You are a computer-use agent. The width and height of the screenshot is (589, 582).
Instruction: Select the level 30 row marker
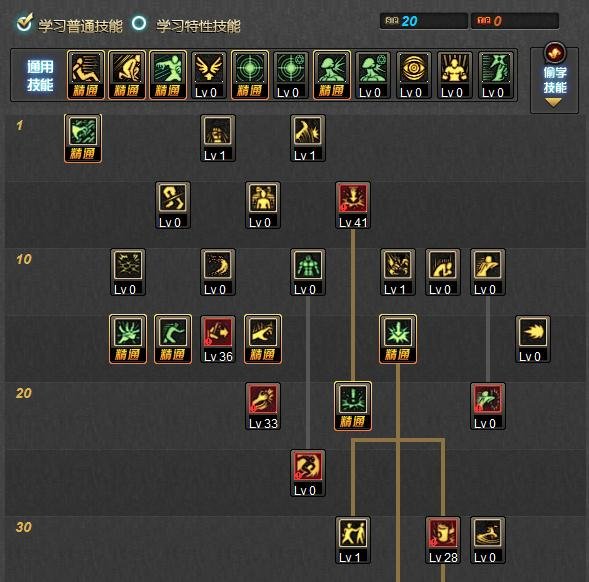[24, 527]
